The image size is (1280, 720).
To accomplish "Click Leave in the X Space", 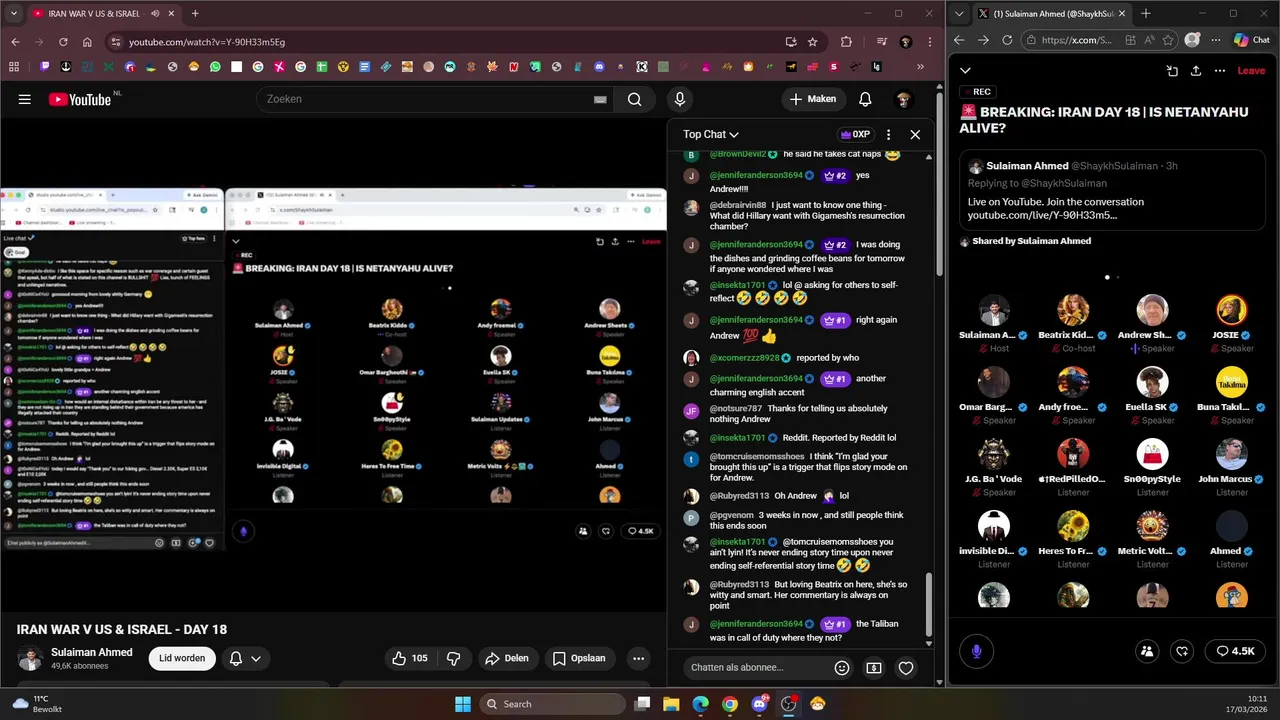I will click(1251, 71).
